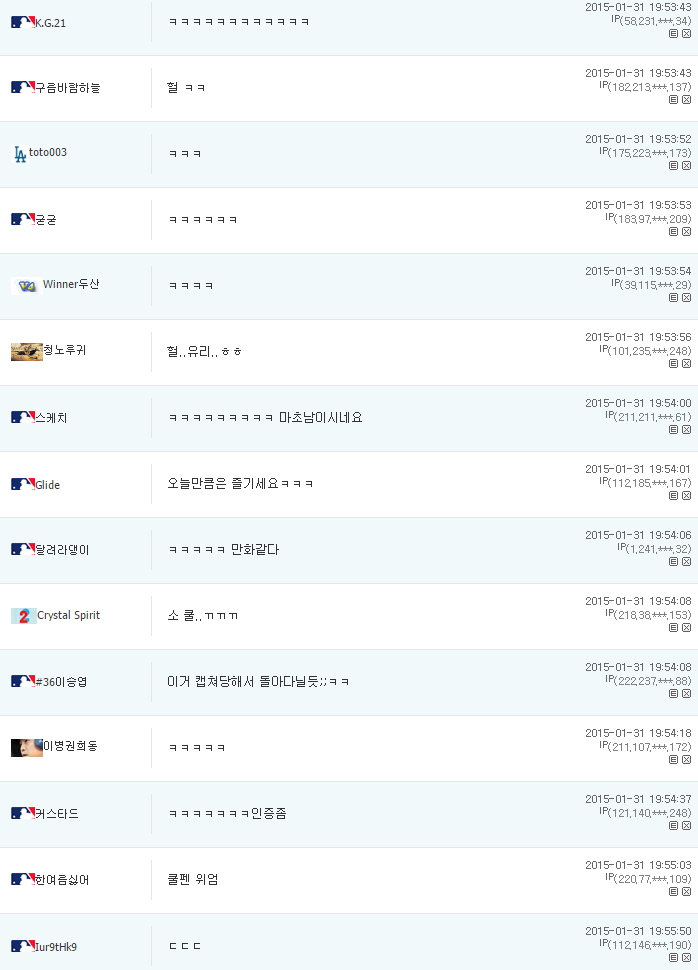Open user profile of 구름바람하늘
Screen dimensions: 698x970
coord(67,88)
